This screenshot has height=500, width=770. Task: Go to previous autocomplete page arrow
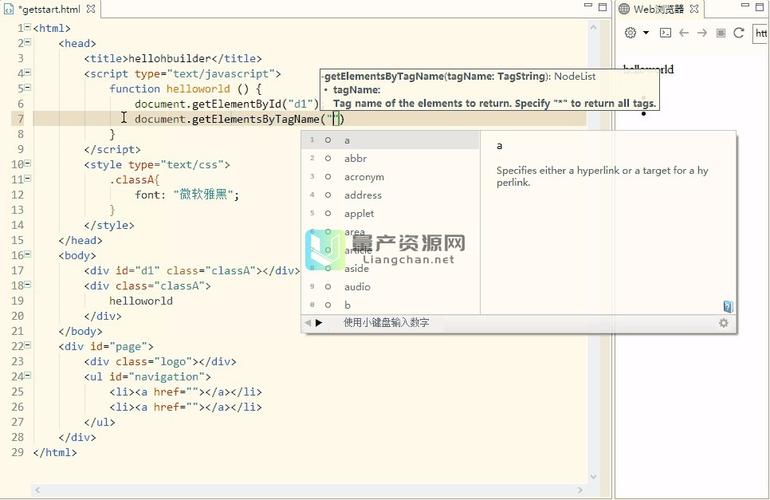click(308, 323)
